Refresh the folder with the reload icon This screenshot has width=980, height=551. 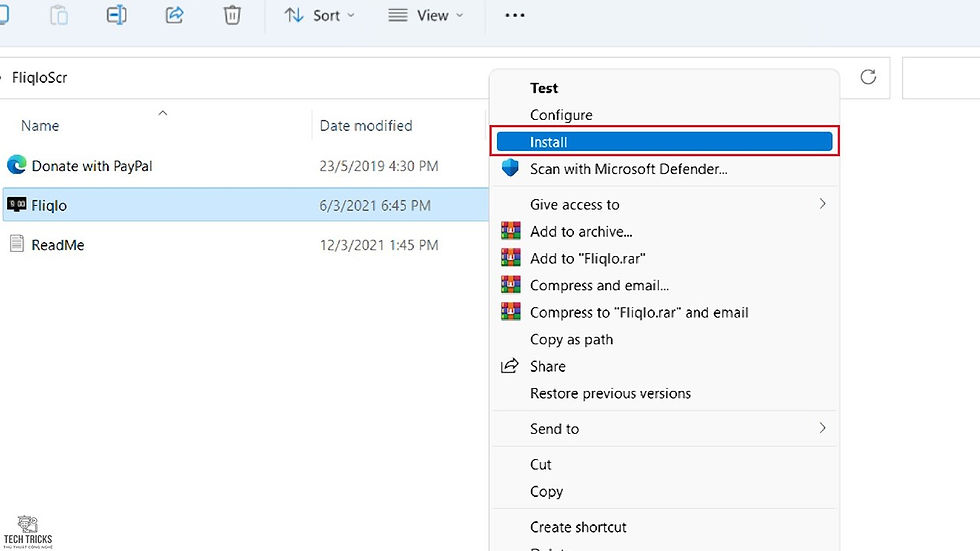coord(868,77)
